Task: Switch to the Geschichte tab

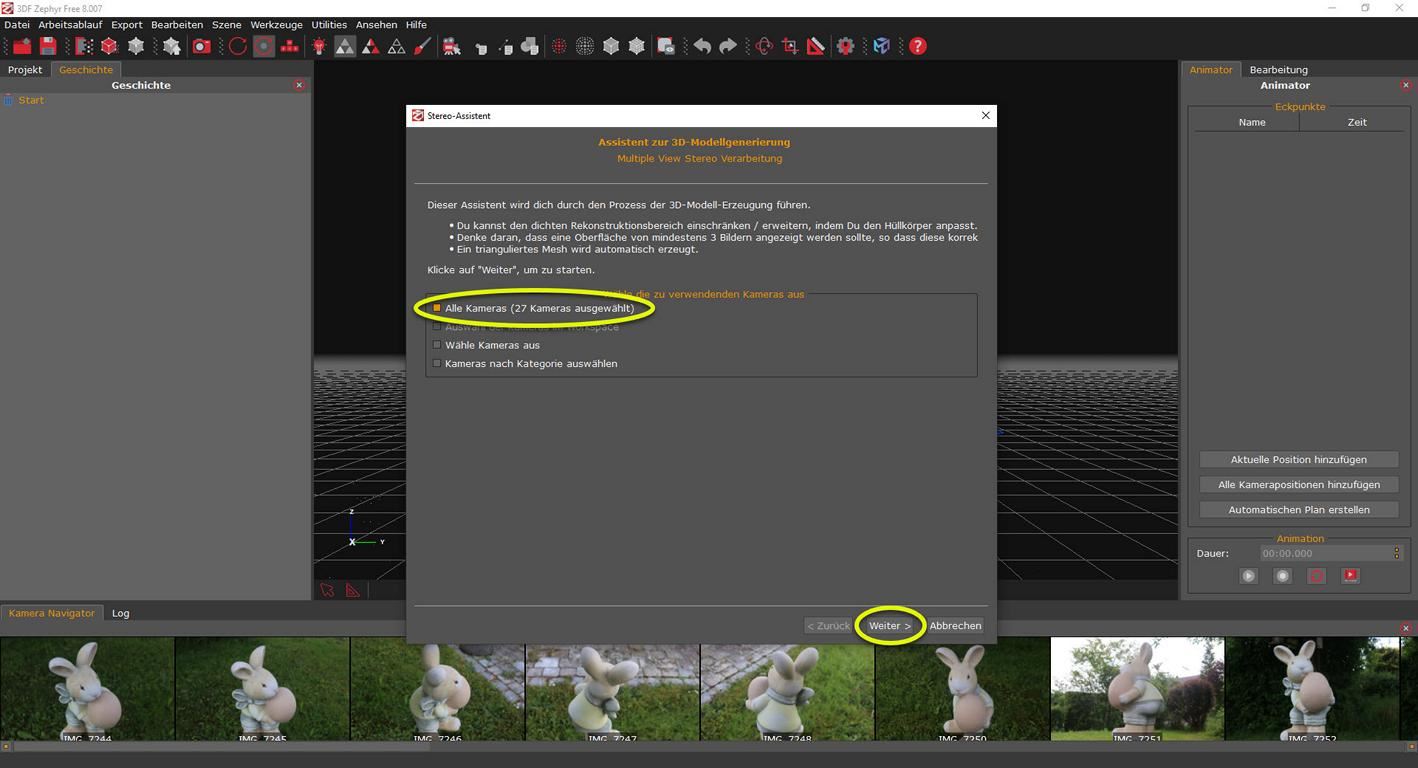Action: (86, 70)
